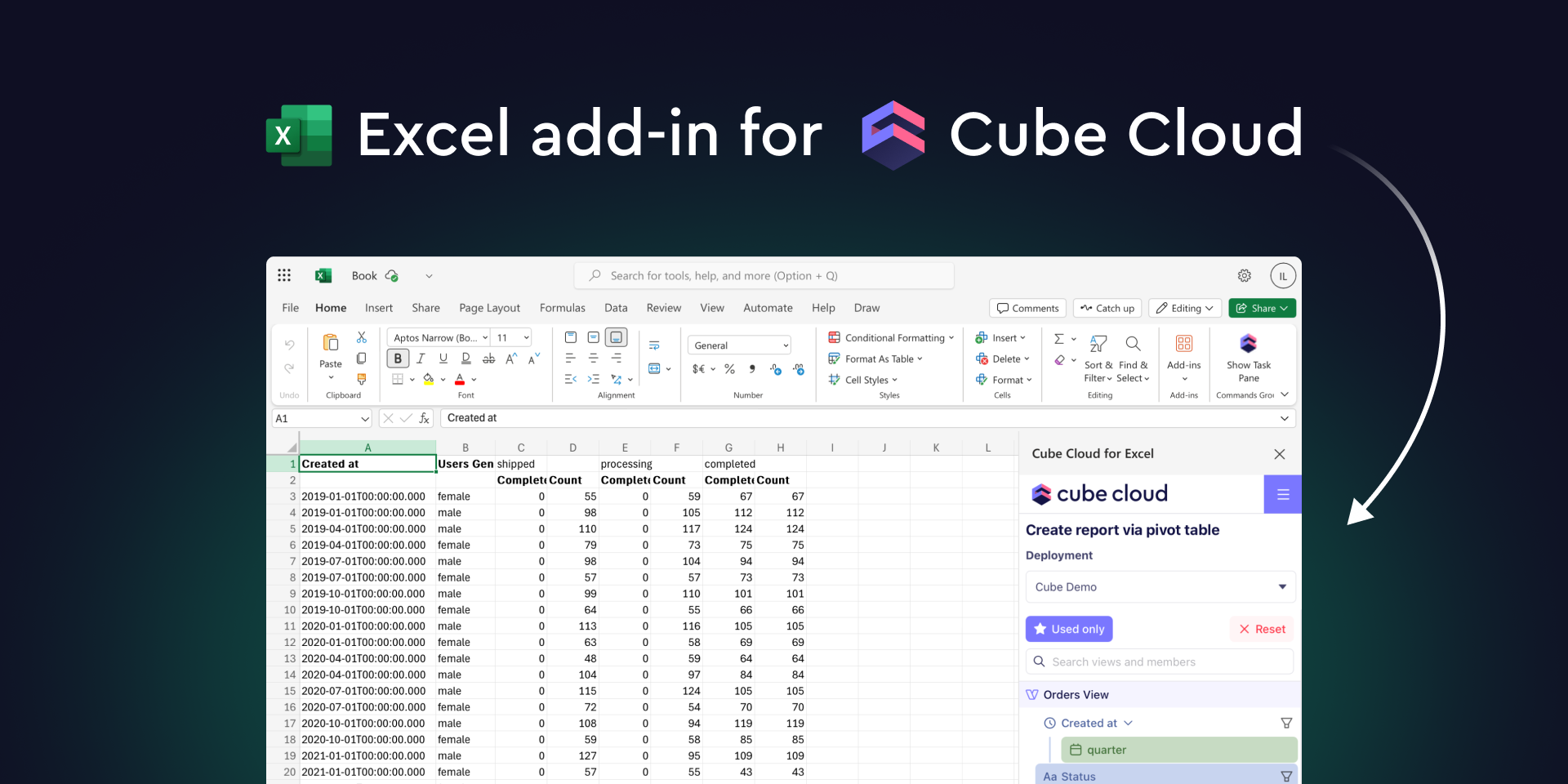This screenshot has height=784, width=1568.
Task: Toggle Underline formatting
Action: [x=443, y=359]
